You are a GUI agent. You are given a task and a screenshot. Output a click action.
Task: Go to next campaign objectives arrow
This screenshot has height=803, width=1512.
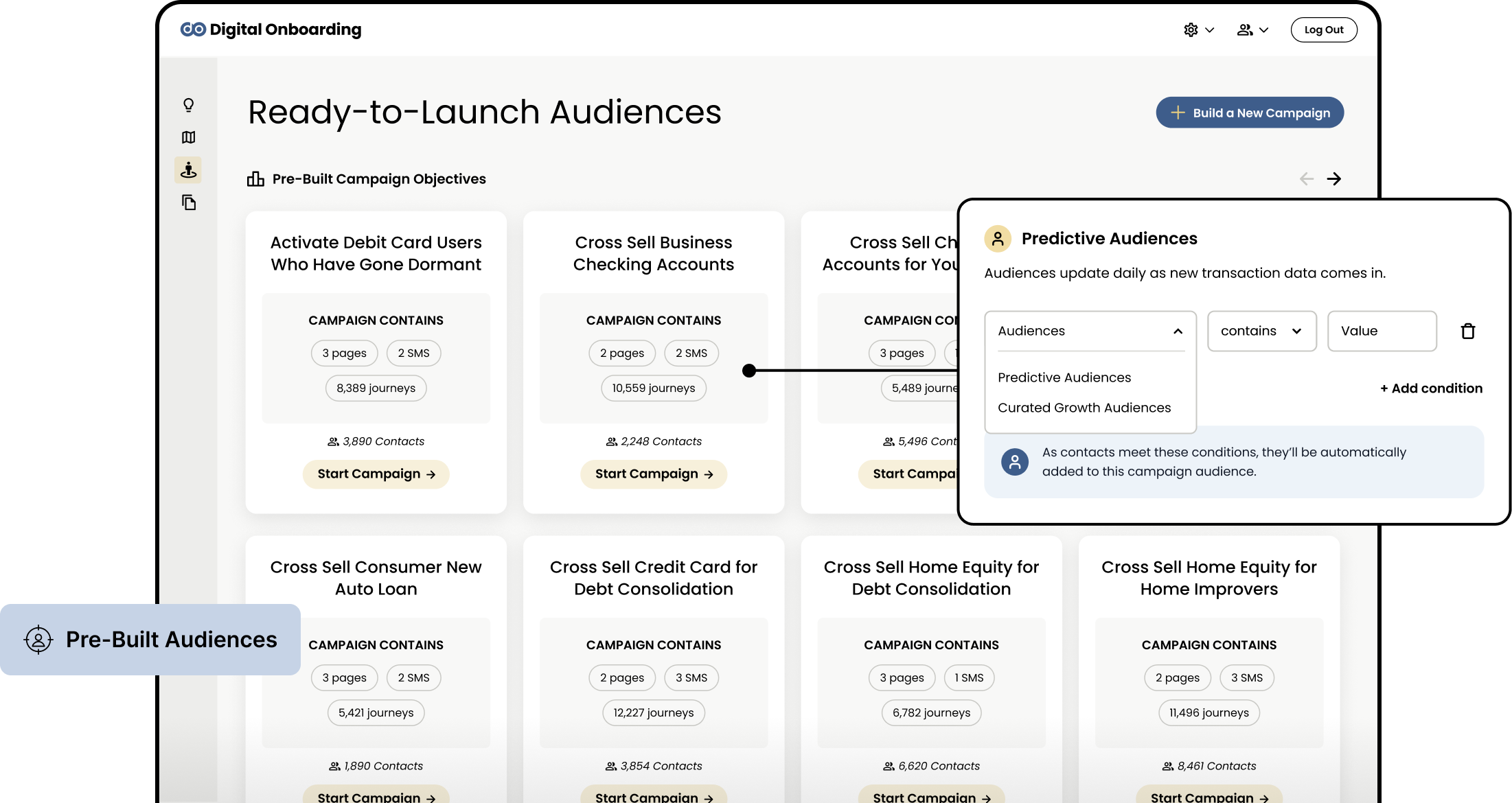coord(1333,179)
